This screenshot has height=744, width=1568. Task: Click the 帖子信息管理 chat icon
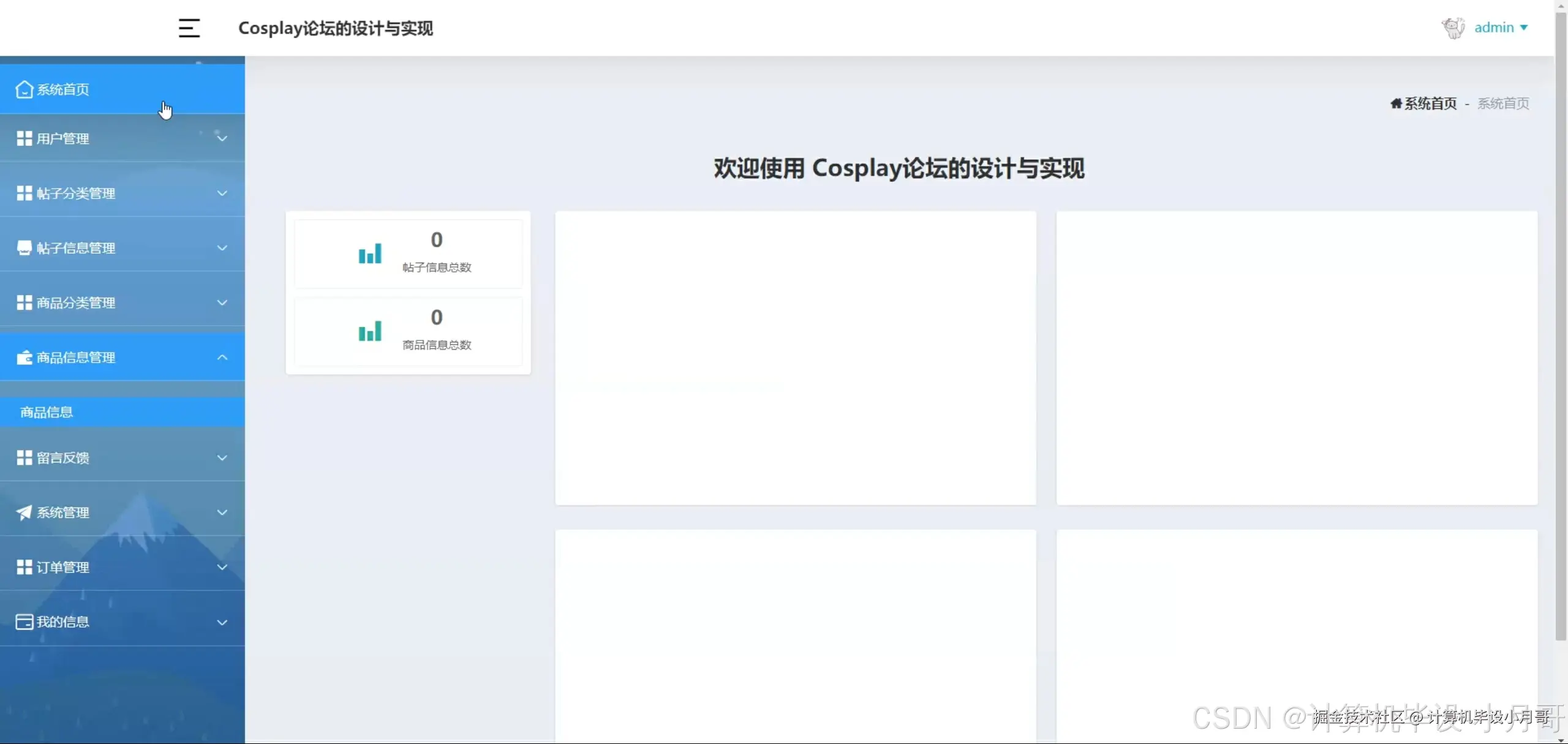coord(24,248)
